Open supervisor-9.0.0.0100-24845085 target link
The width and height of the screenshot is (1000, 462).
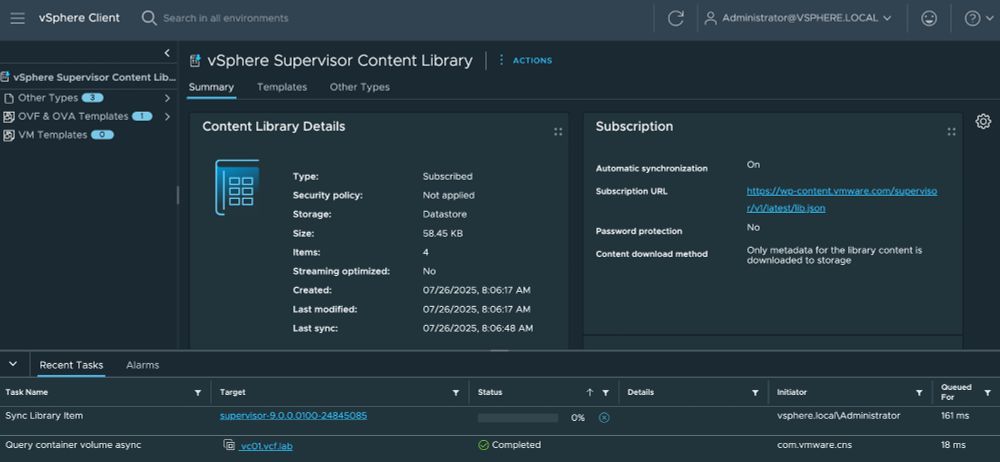click(293, 415)
